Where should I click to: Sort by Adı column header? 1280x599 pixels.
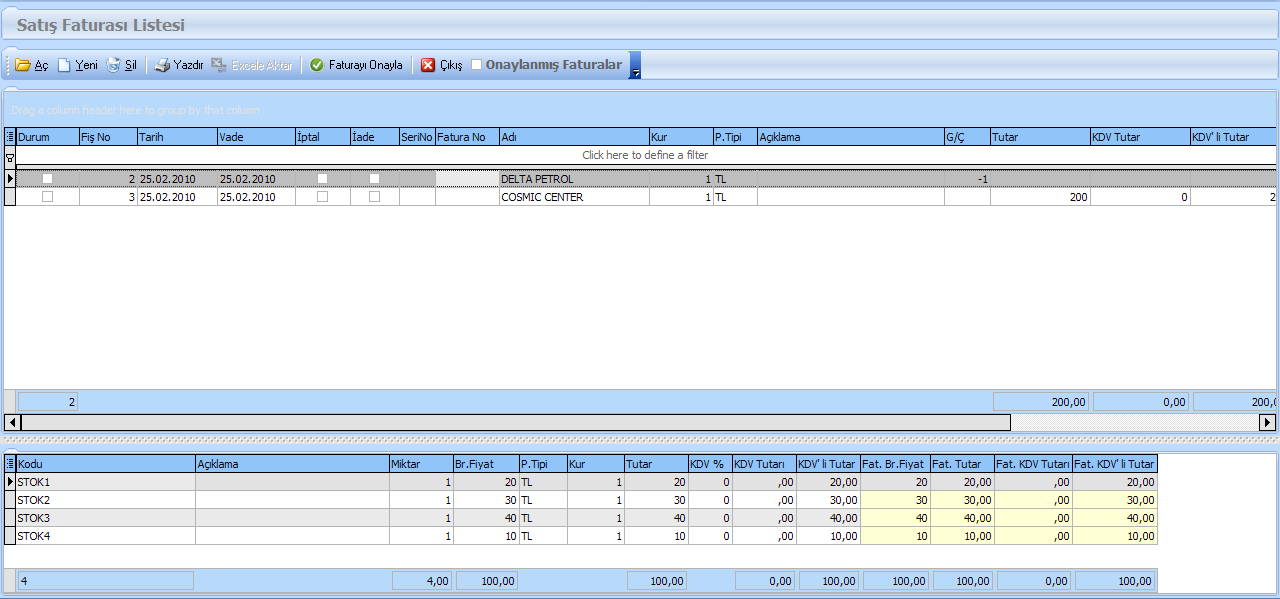(574, 137)
